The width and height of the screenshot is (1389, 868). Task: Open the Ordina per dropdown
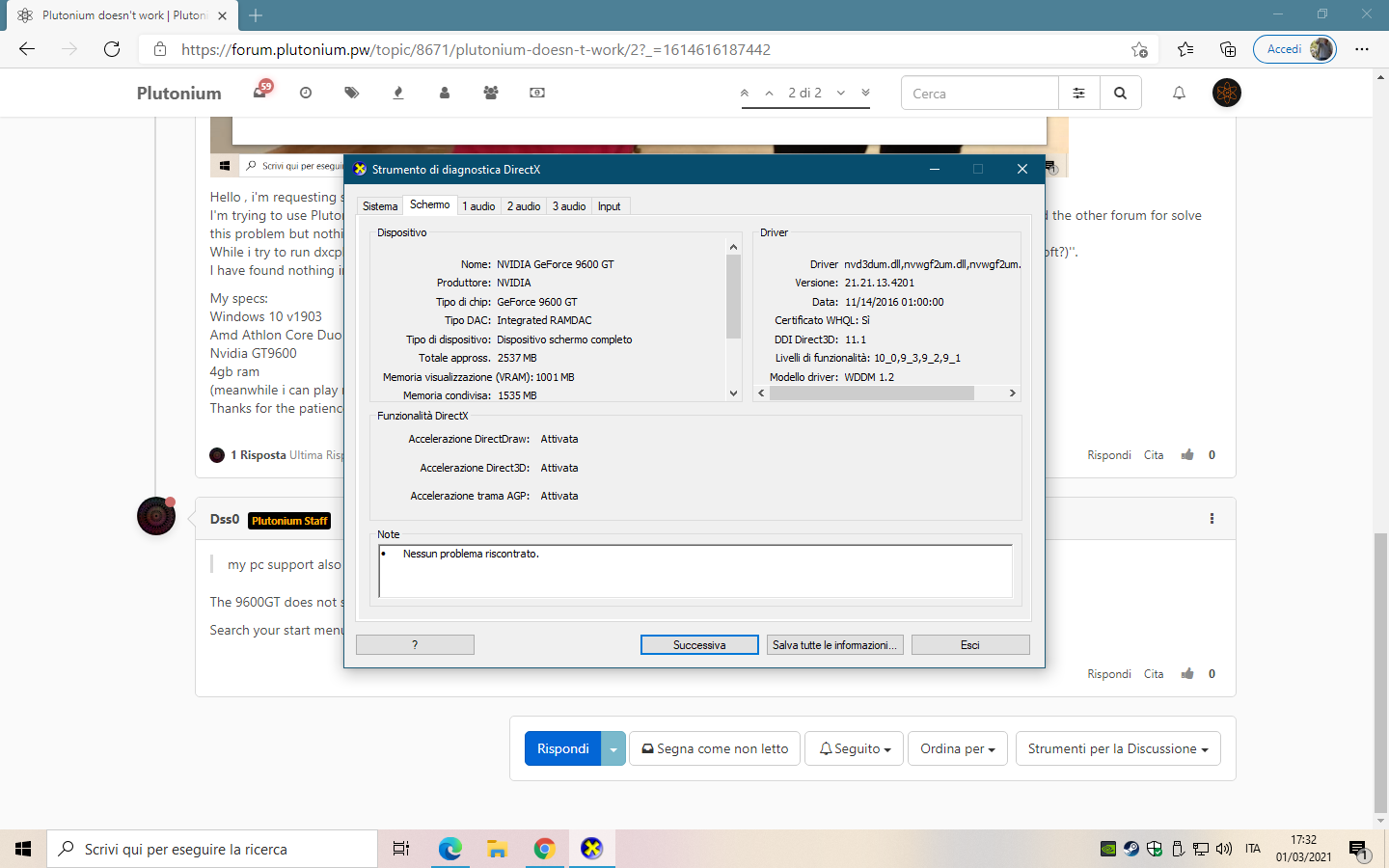click(958, 748)
